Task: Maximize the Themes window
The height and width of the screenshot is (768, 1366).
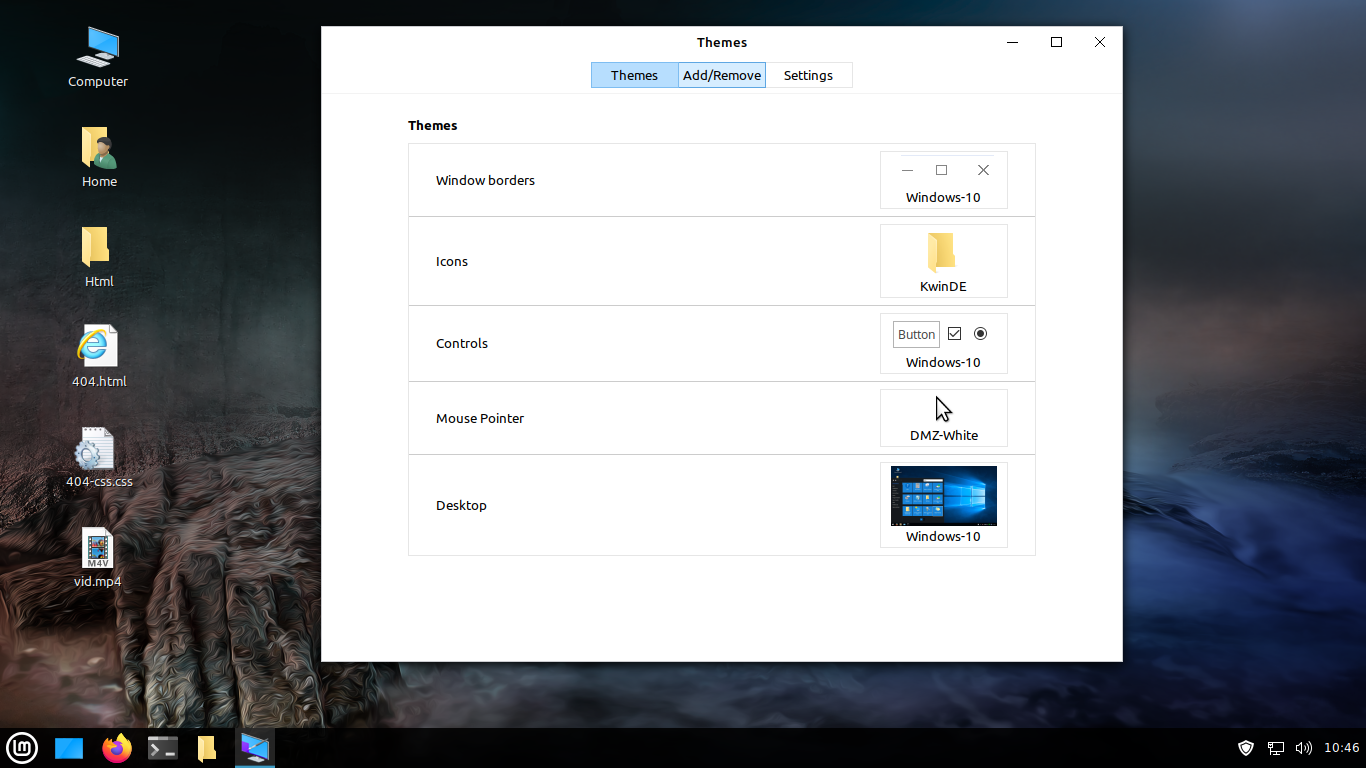Action: pos(1056,42)
